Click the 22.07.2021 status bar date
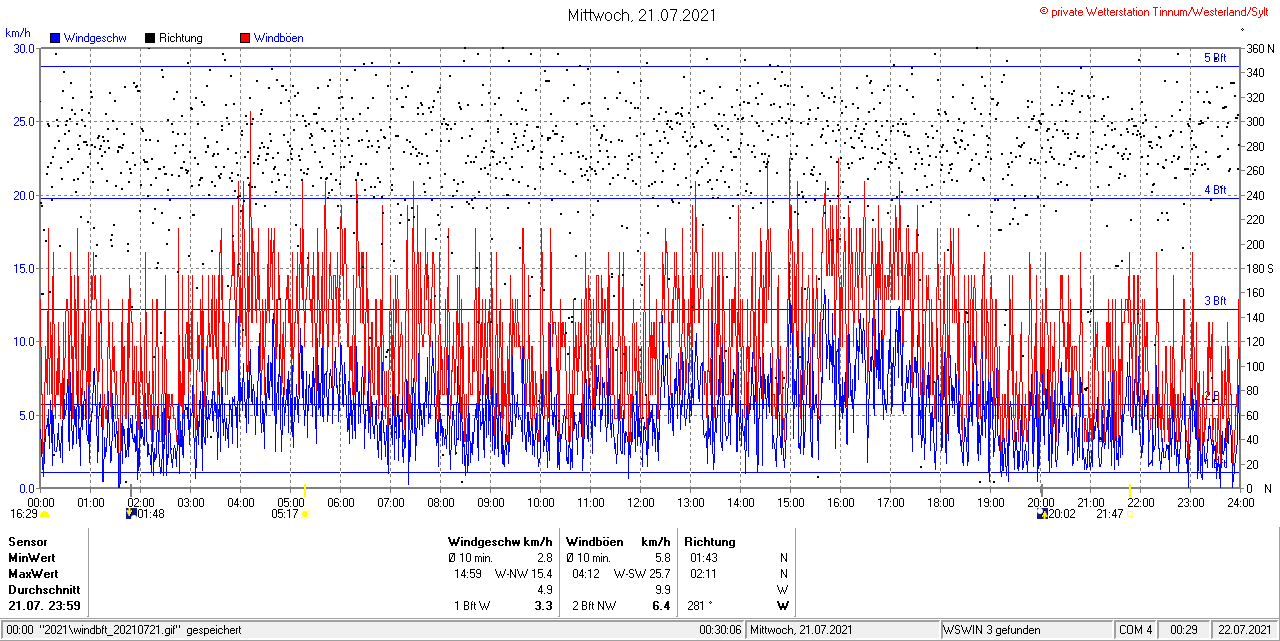Viewport: 1280px width, 641px height. tap(1244, 630)
